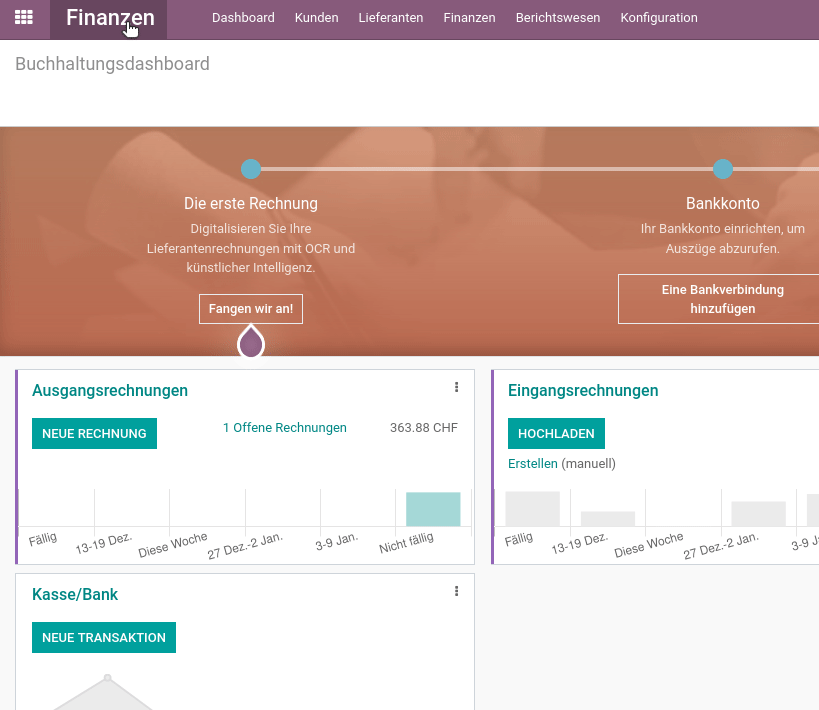This screenshot has height=710, width=819.
Task: Open the Dashboard menu
Action: [243, 18]
